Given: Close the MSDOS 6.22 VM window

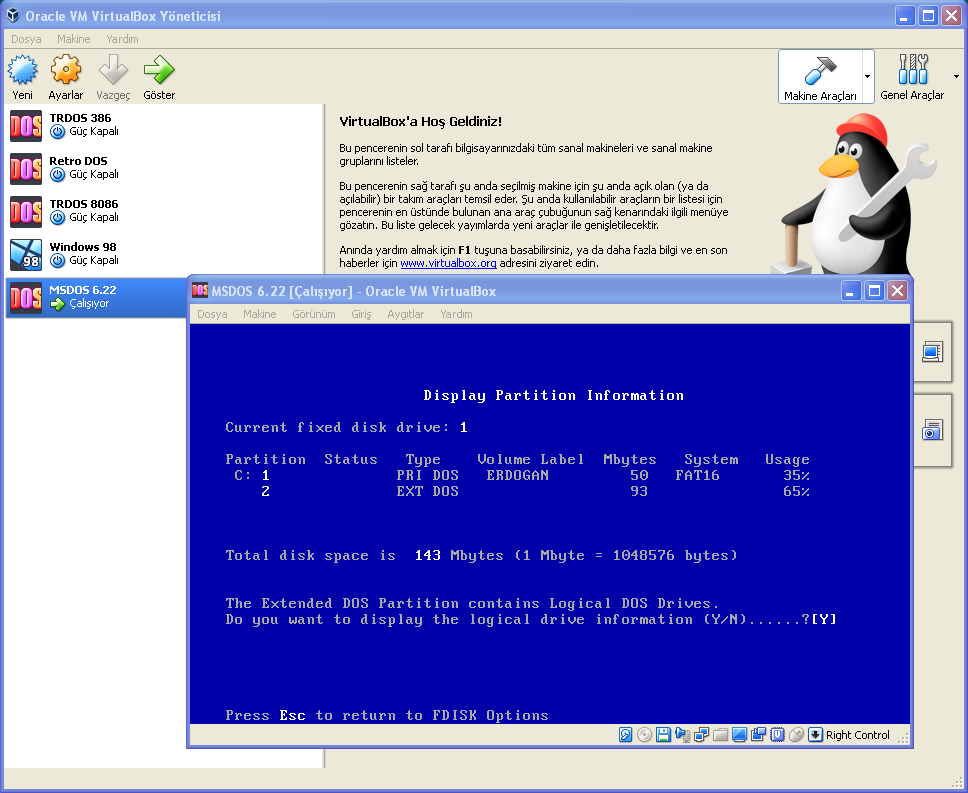Looking at the screenshot, I should click(898, 291).
